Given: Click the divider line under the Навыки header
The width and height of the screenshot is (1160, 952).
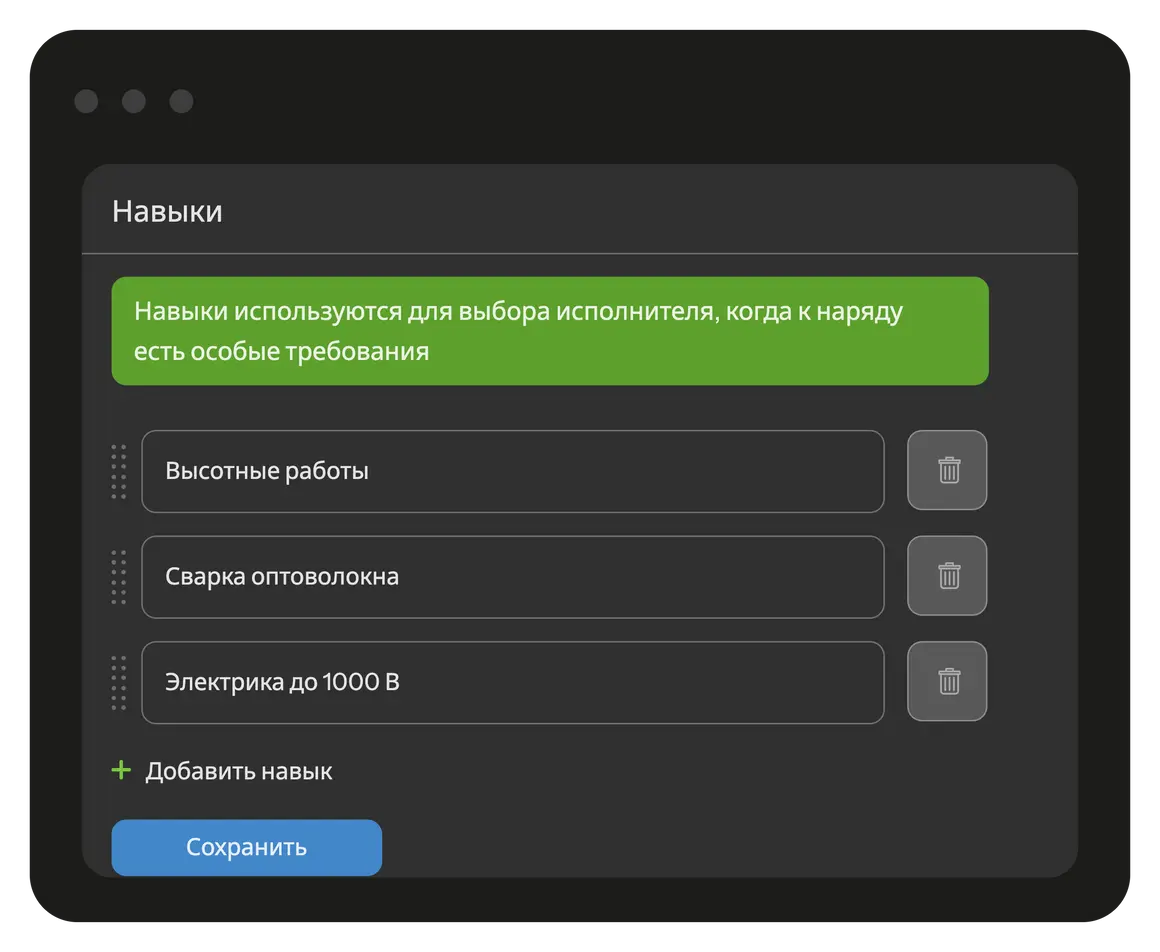Looking at the screenshot, I should click(x=579, y=254).
